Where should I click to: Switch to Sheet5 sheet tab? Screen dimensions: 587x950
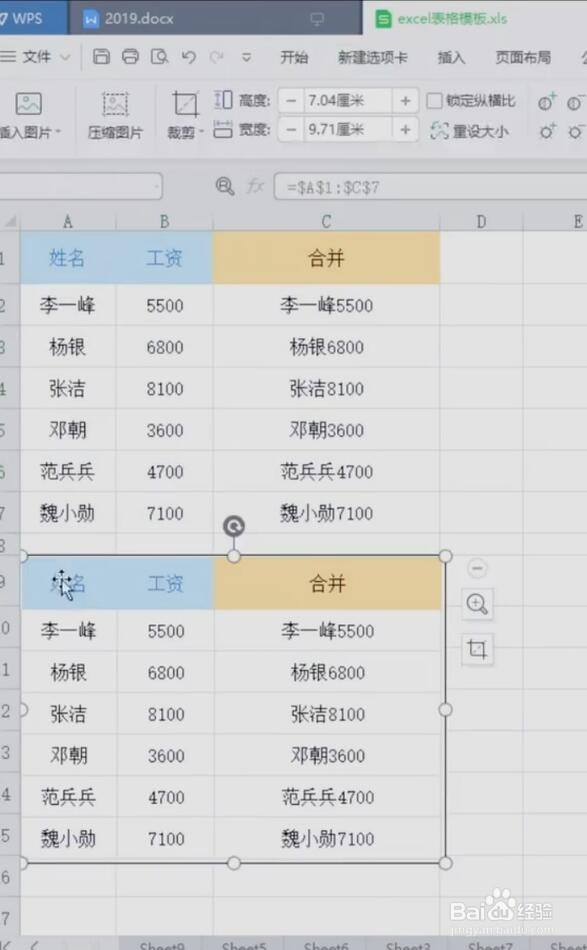244,945
